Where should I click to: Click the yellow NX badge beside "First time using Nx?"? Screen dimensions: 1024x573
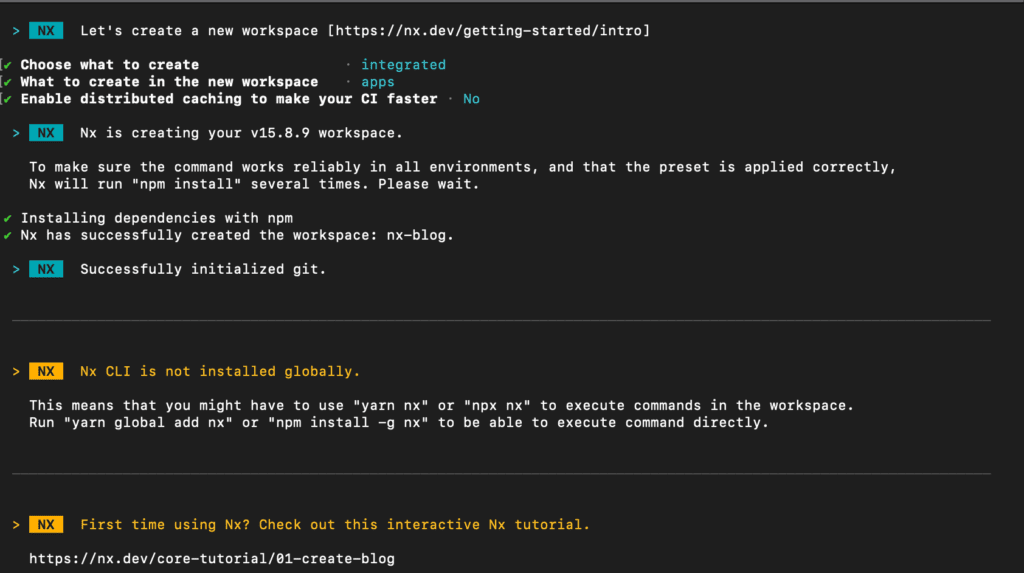coord(46,525)
